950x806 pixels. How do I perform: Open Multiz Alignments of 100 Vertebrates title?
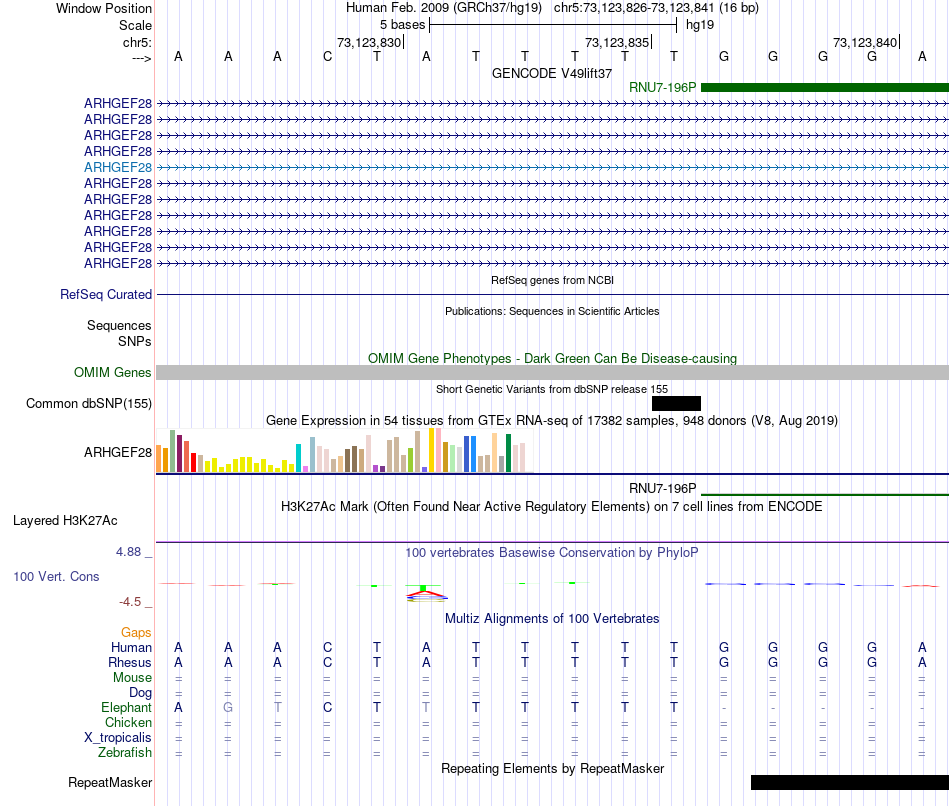coord(552,619)
